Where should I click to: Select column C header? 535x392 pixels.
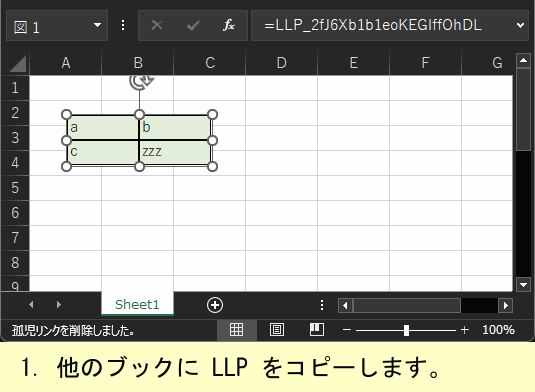(x=209, y=63)
